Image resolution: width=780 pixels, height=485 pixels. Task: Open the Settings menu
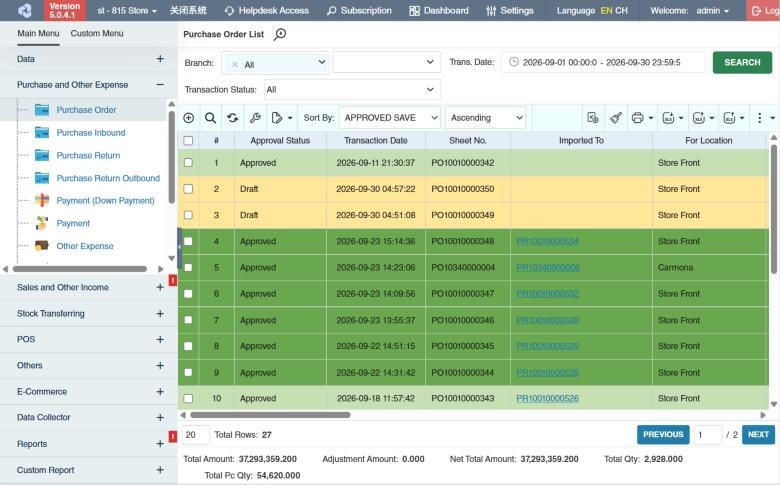point(510,10)
